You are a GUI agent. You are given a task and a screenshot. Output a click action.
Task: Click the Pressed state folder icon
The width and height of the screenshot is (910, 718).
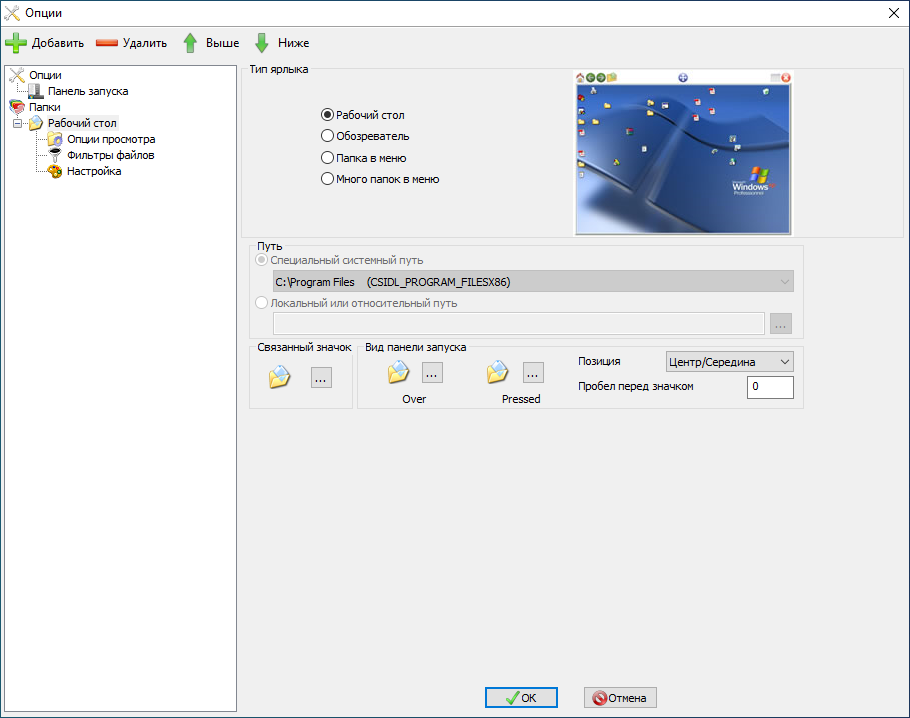pyautogui.click(x=497, y=373)
